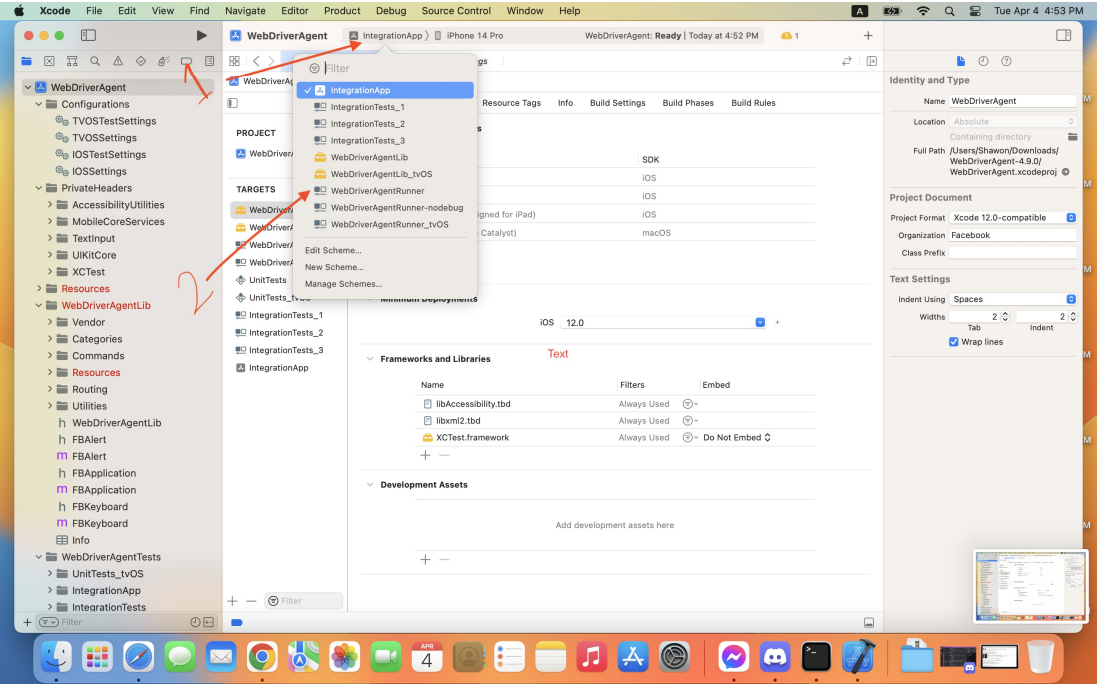The height and width of the screenshot is (684, 1097).
Task: Go back with the editor back arrow
Action: [256, 62]
